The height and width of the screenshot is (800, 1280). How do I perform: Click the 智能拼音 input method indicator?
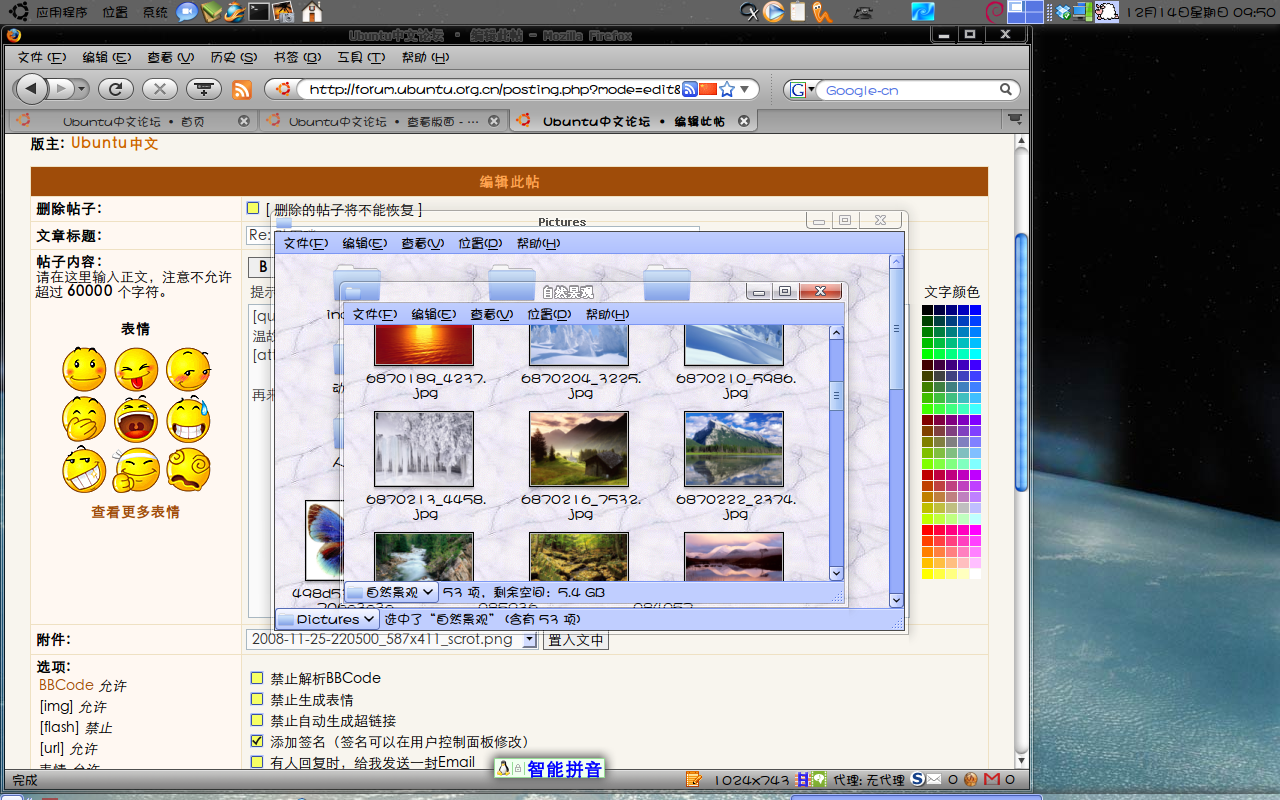(x=551, y=769)
